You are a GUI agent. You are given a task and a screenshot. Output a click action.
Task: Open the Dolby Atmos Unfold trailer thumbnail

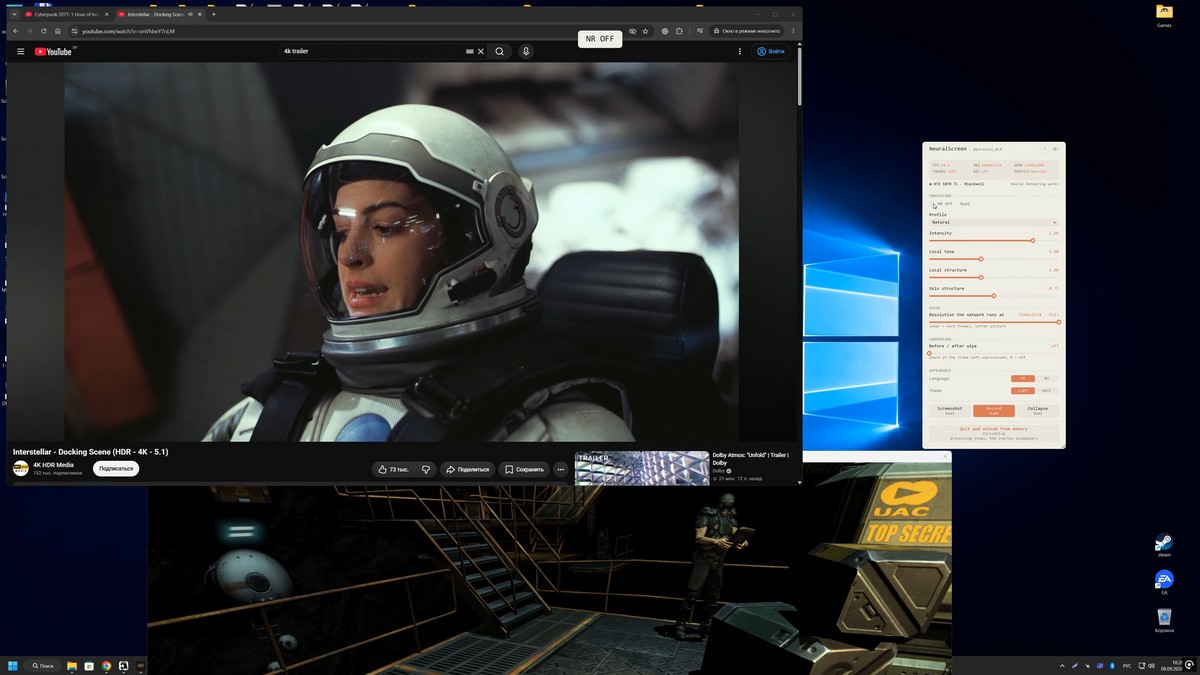(642, 468)
